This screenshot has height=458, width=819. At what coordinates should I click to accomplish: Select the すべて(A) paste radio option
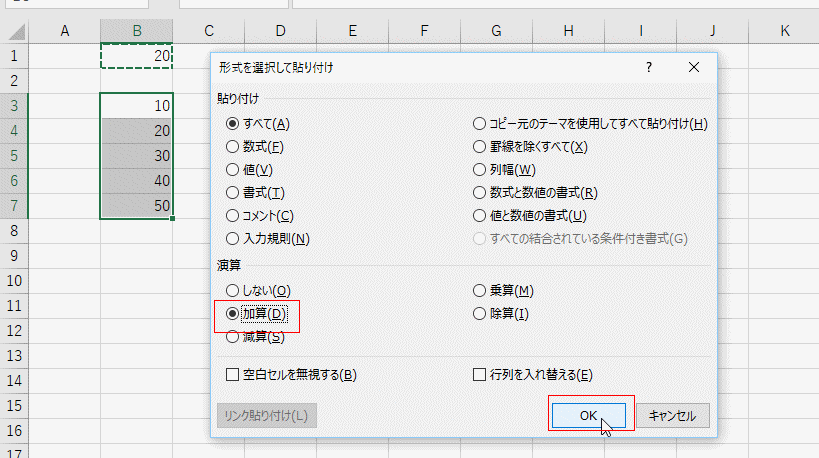point(233,124)
